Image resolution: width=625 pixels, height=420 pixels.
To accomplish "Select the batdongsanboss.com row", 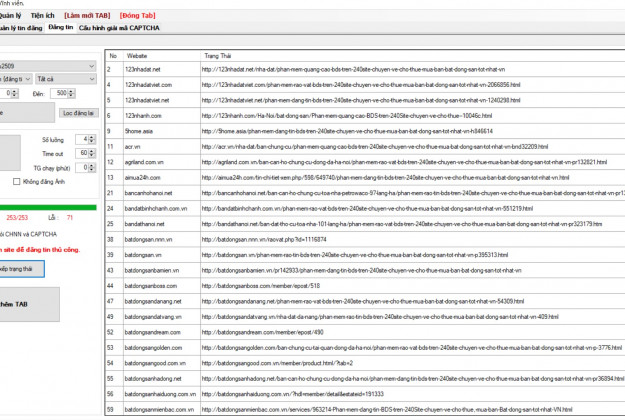I will tap(365, 286).
